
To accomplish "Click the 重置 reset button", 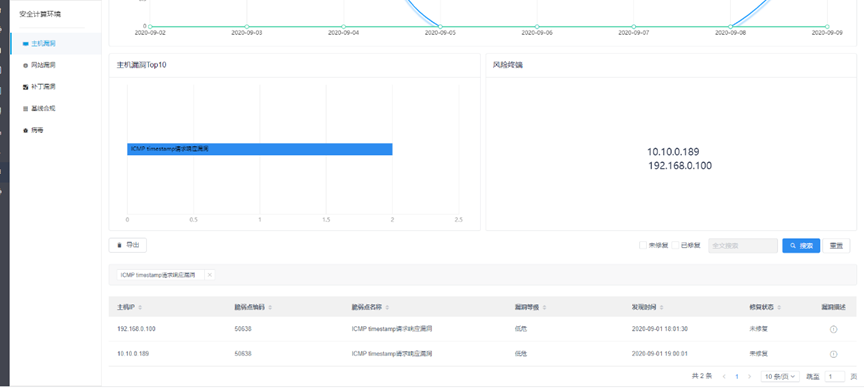I will (836, 246).
